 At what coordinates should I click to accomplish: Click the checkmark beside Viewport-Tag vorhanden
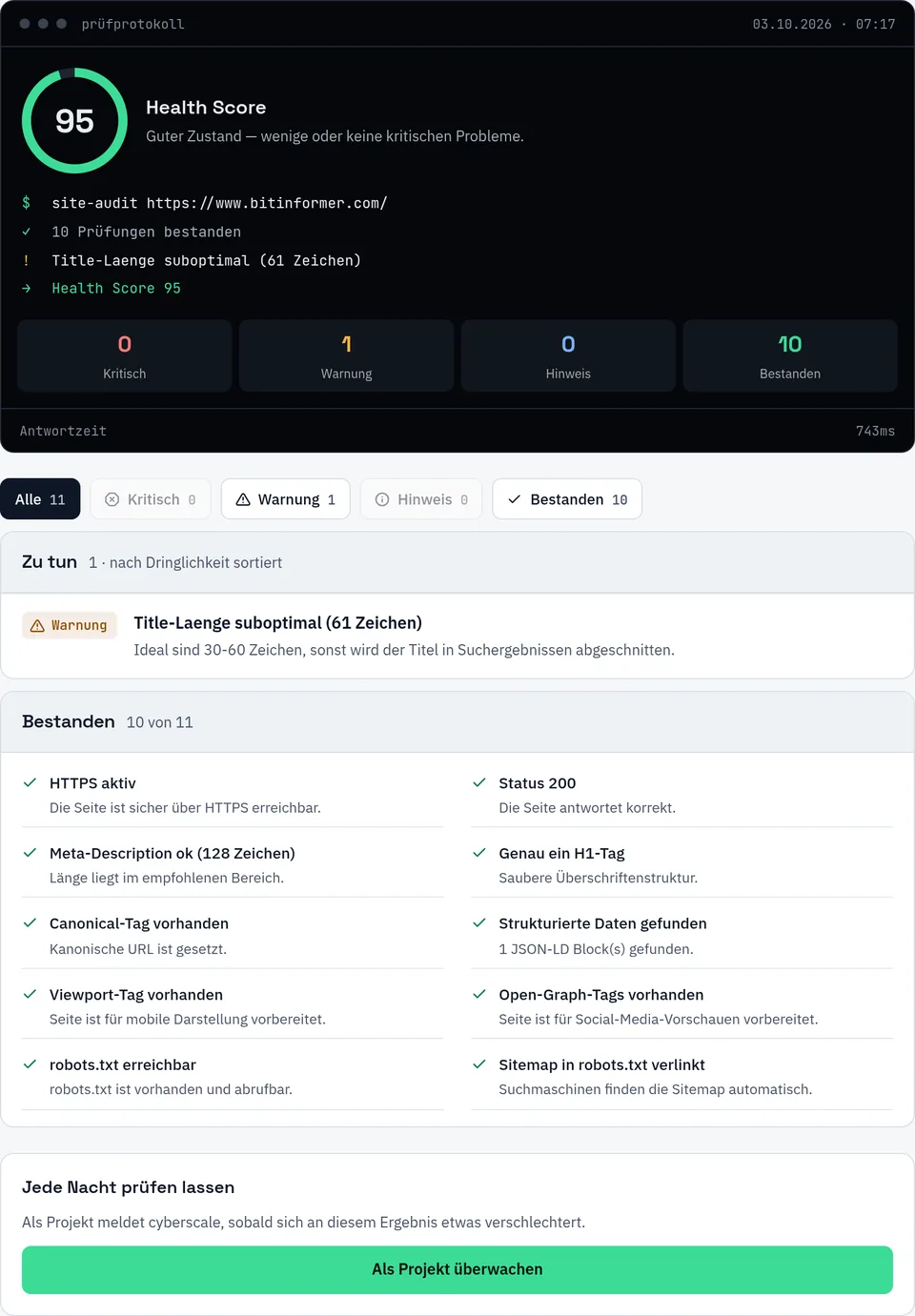point(30,994)
